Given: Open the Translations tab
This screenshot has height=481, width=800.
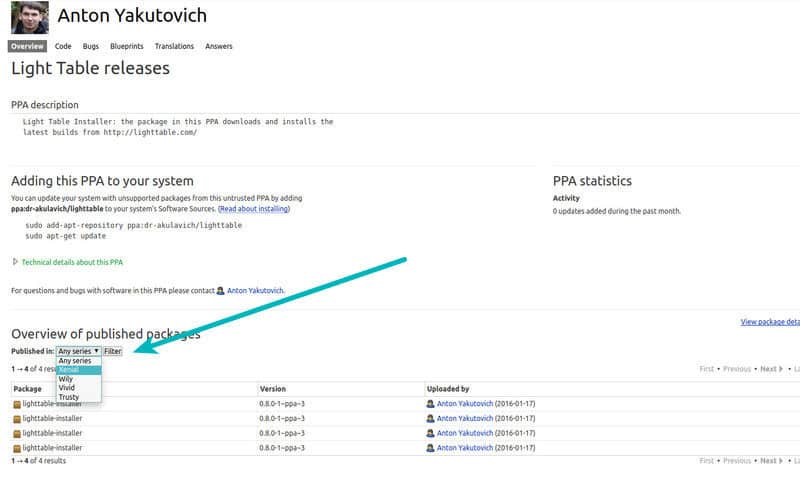Looking at the screenshot, I should pos(174,46).
